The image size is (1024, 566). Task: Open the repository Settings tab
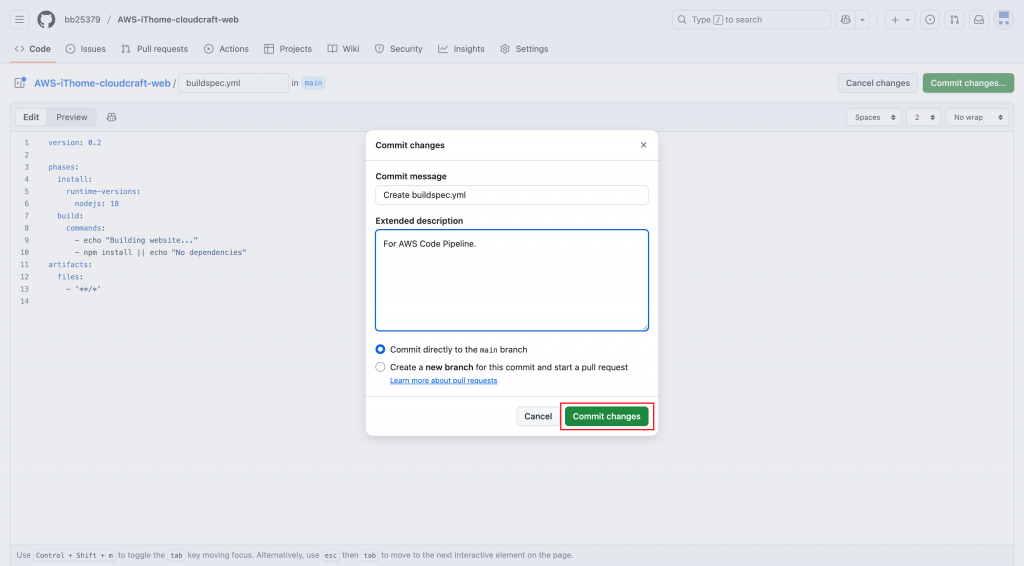524,49
